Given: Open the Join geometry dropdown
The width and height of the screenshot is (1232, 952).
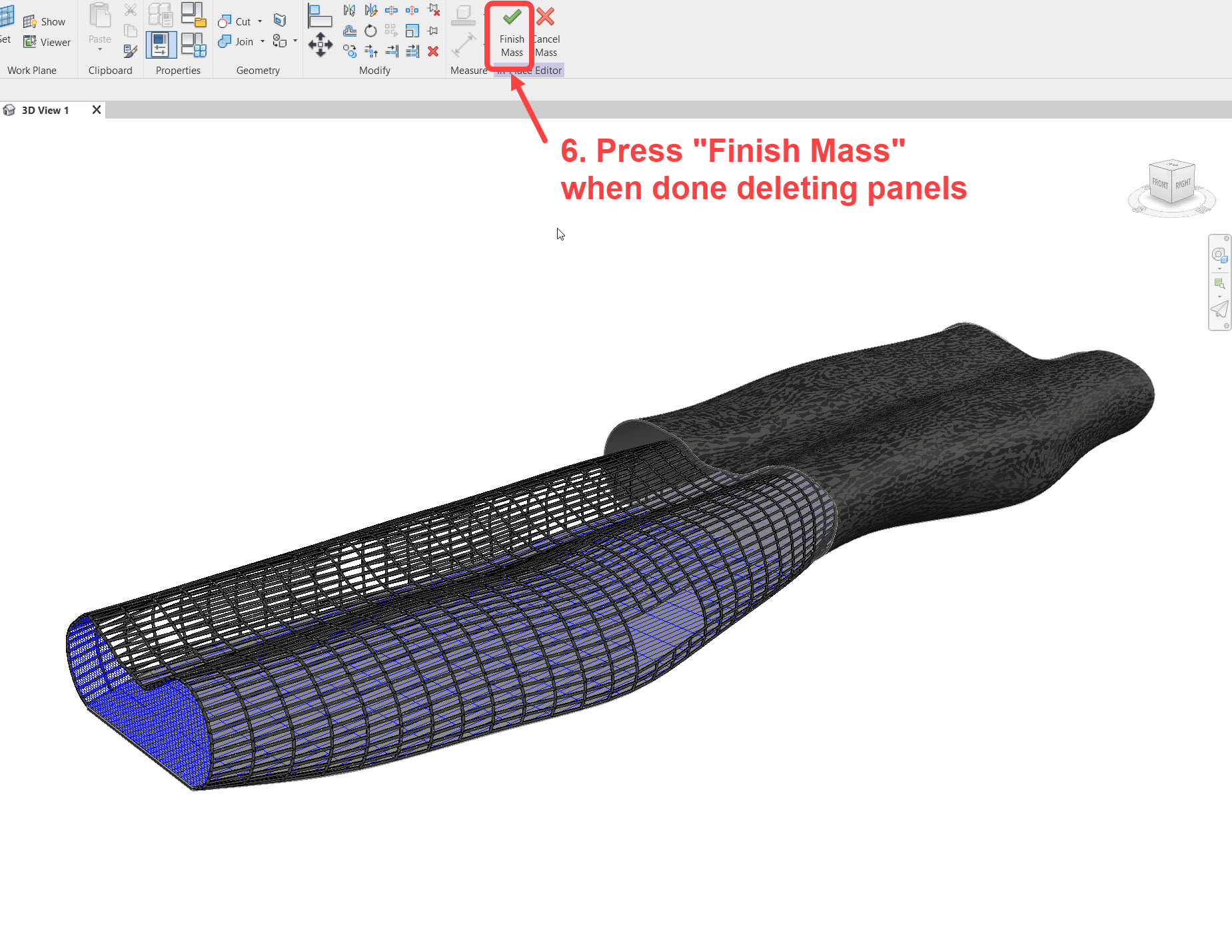Looking at the screenshot, I should coord(263,41).
